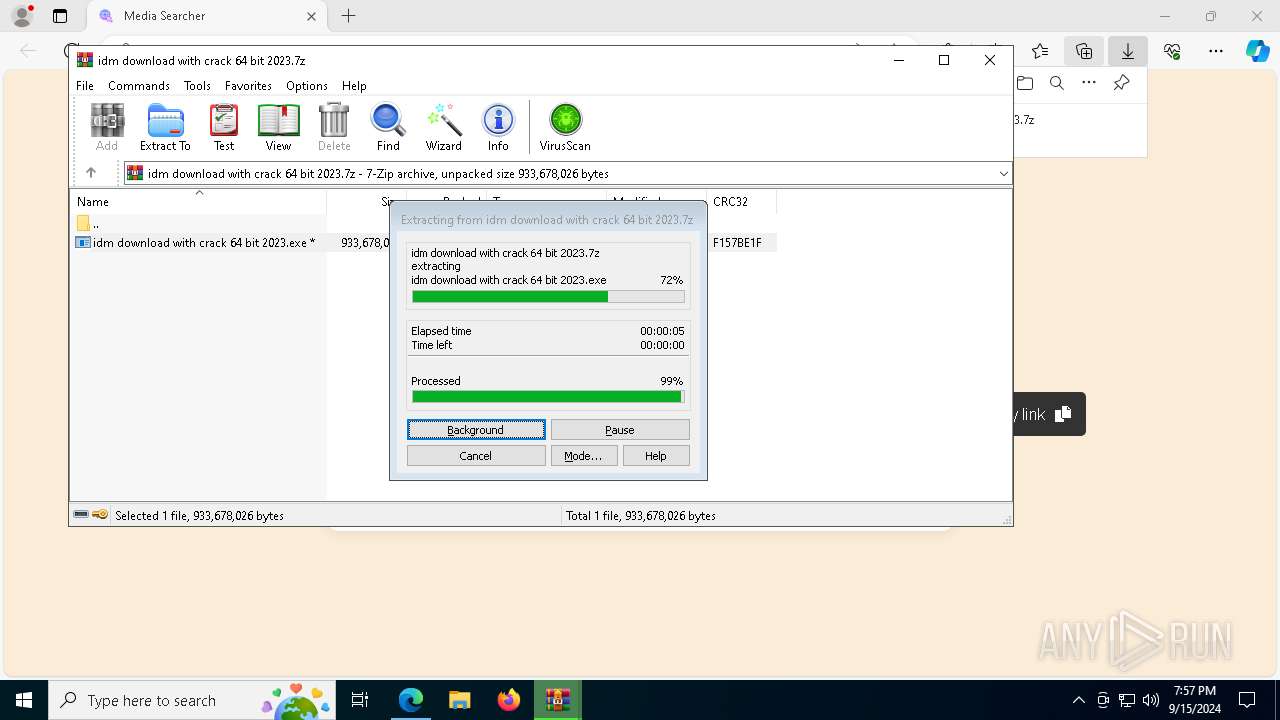Click 'Total 1 file' status text
This screenshot has height=720, width=1280.
pyautogui.click(x=640, y=516)
